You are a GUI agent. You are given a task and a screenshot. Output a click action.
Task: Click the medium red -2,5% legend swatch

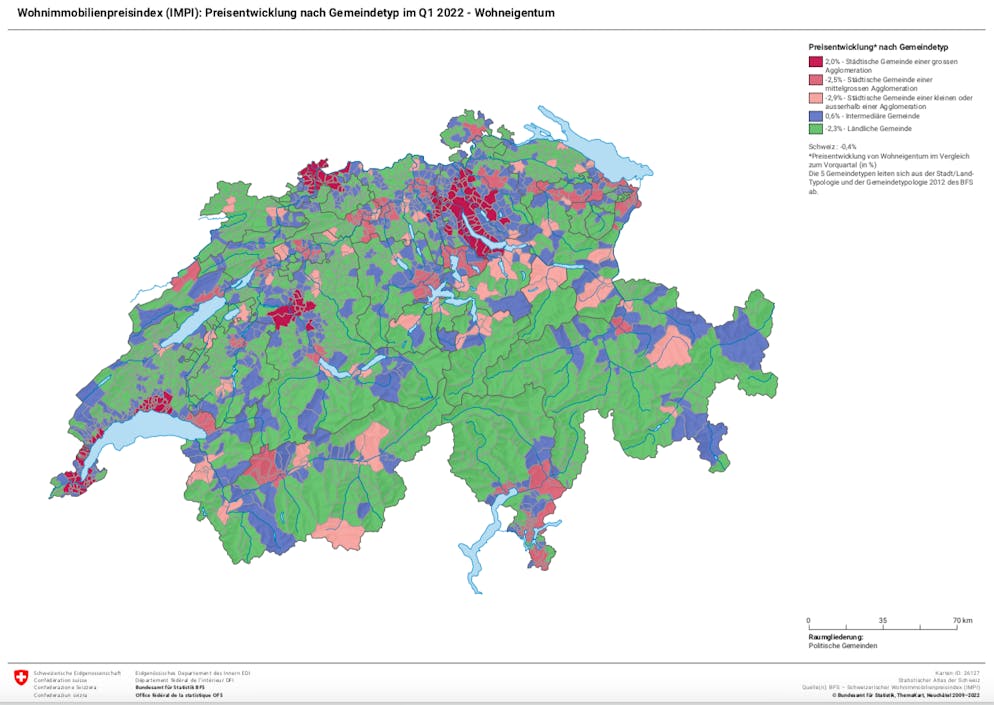point(815,80)
